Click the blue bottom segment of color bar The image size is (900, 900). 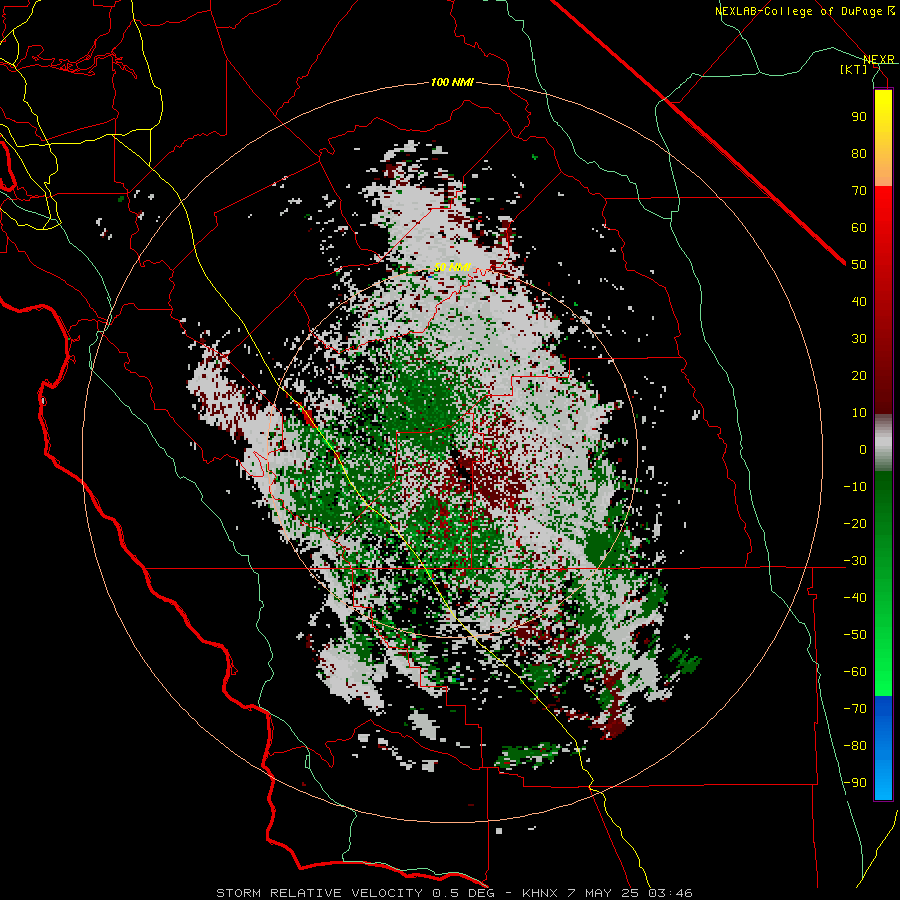(x=883, y=747)
